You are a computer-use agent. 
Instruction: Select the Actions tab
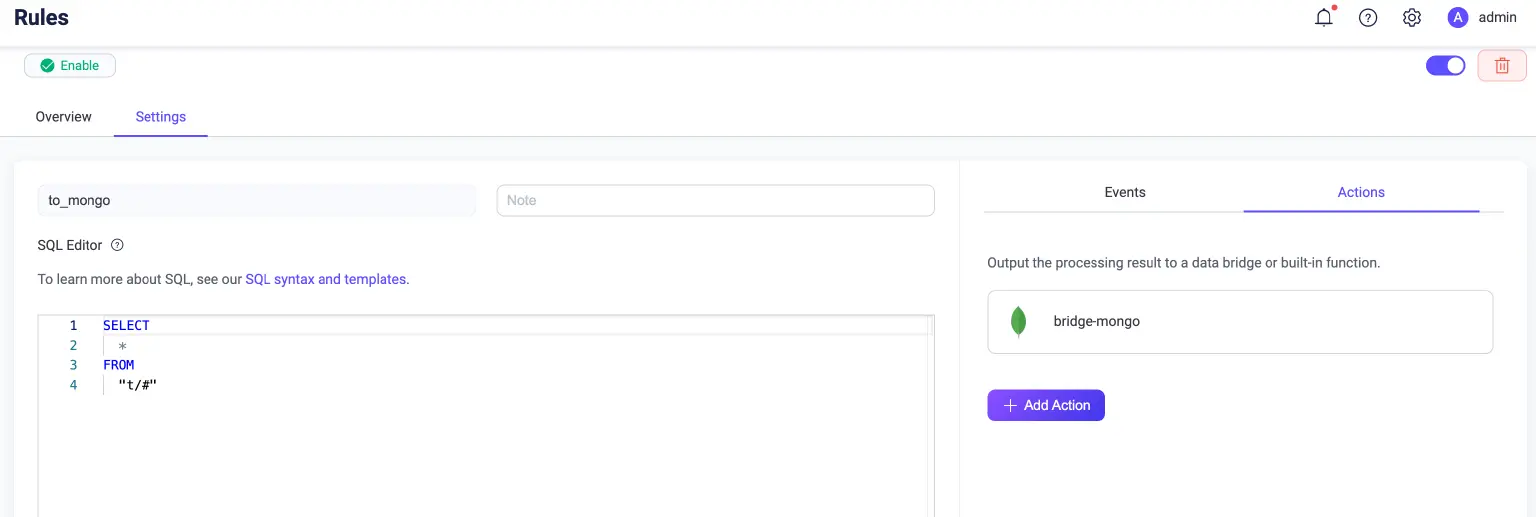(1361, 192)
